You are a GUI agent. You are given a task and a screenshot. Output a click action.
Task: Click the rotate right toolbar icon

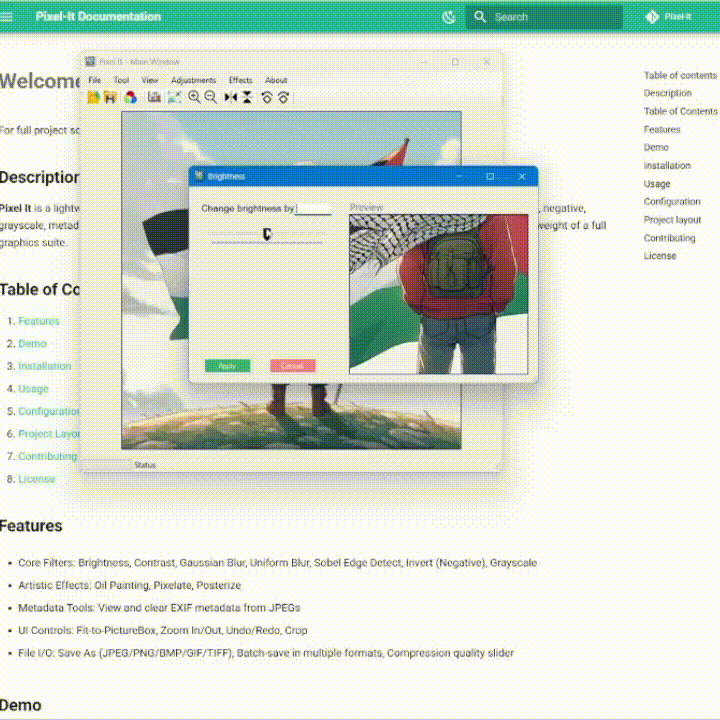pos(283,97)
